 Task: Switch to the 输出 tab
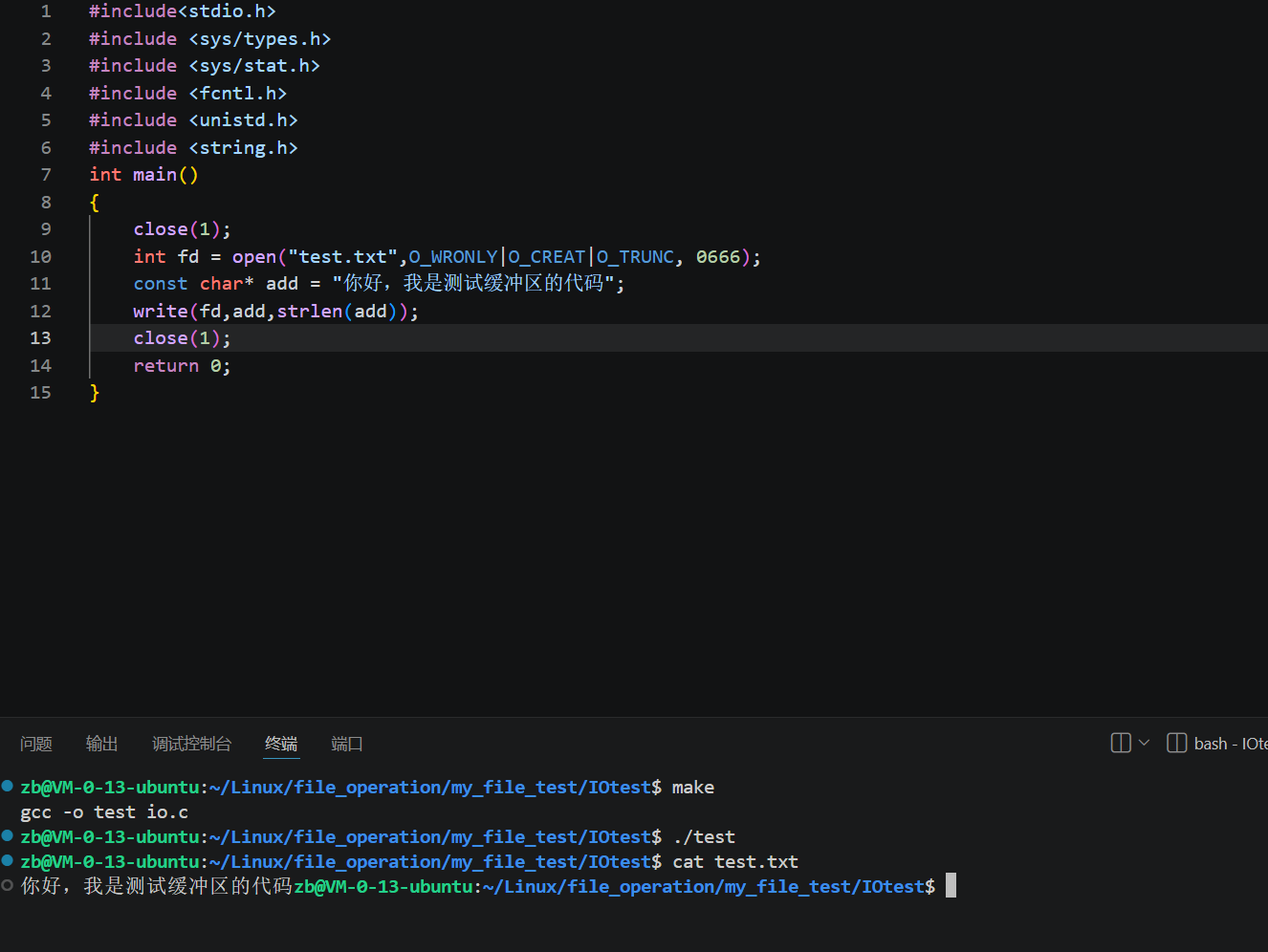tap(102, 744)
